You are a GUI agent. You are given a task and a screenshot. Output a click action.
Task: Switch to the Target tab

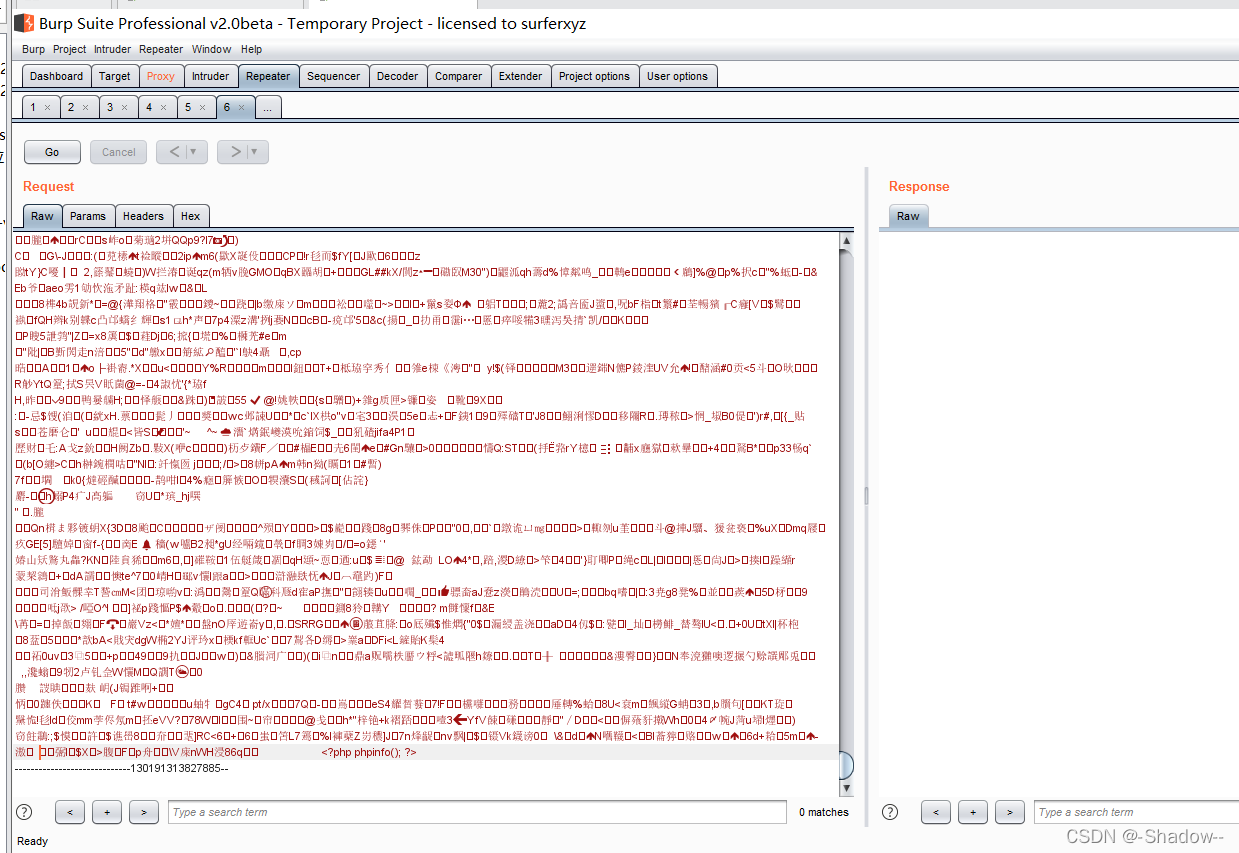click(x=115, y=76)
